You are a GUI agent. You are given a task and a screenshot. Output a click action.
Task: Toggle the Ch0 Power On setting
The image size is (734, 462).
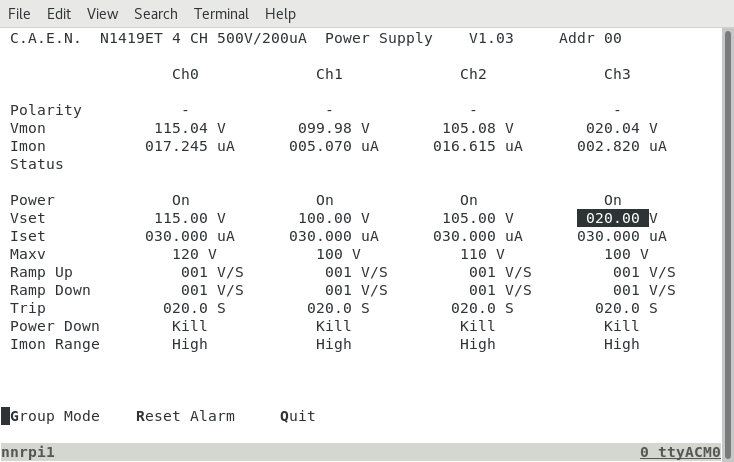pos(181,200)
